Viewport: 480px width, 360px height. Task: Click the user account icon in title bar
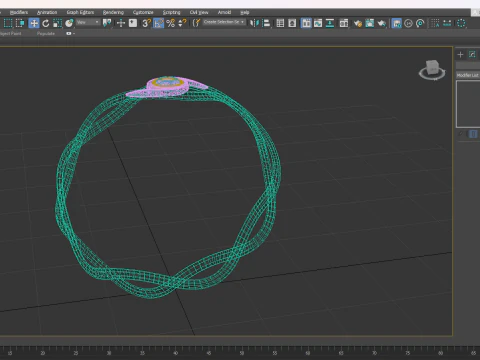coord(476,13)
